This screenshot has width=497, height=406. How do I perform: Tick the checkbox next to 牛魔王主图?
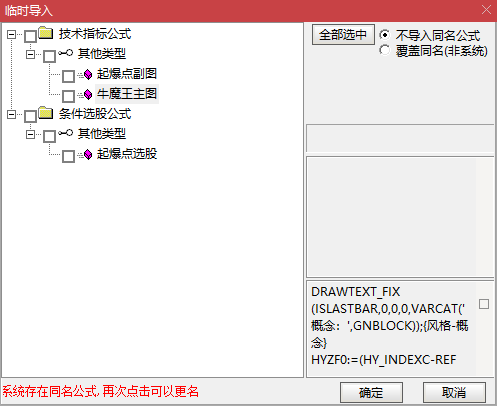click(x=68, y=96)
